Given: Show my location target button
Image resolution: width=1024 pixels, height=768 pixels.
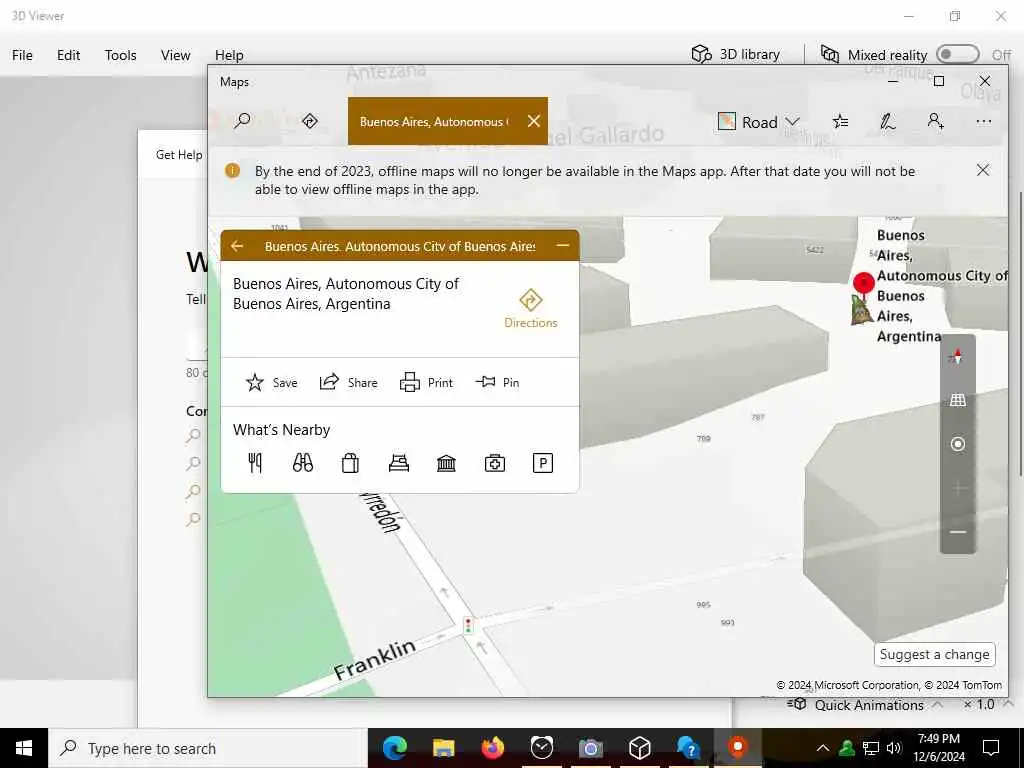Looking at the screenshot, I should [957, 444].
